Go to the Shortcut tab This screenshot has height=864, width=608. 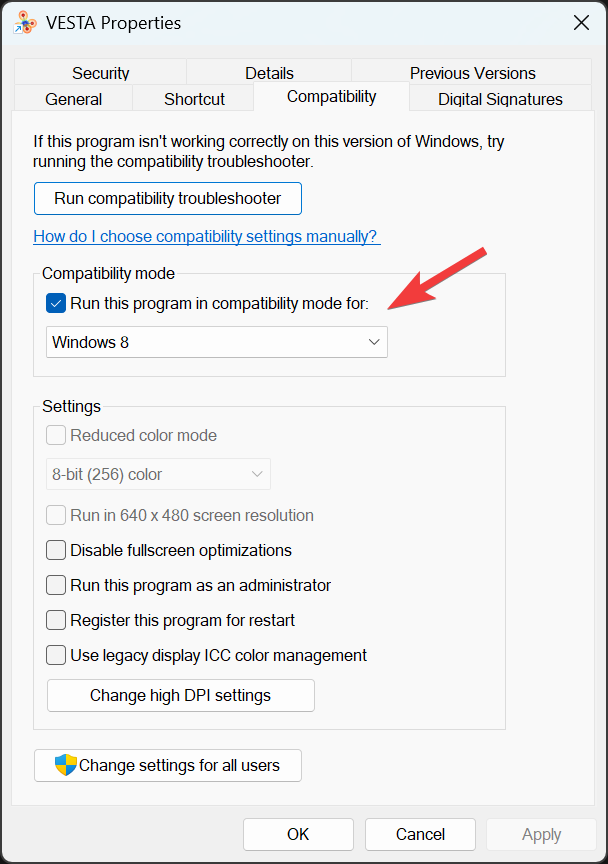click(x=193, y=98)
